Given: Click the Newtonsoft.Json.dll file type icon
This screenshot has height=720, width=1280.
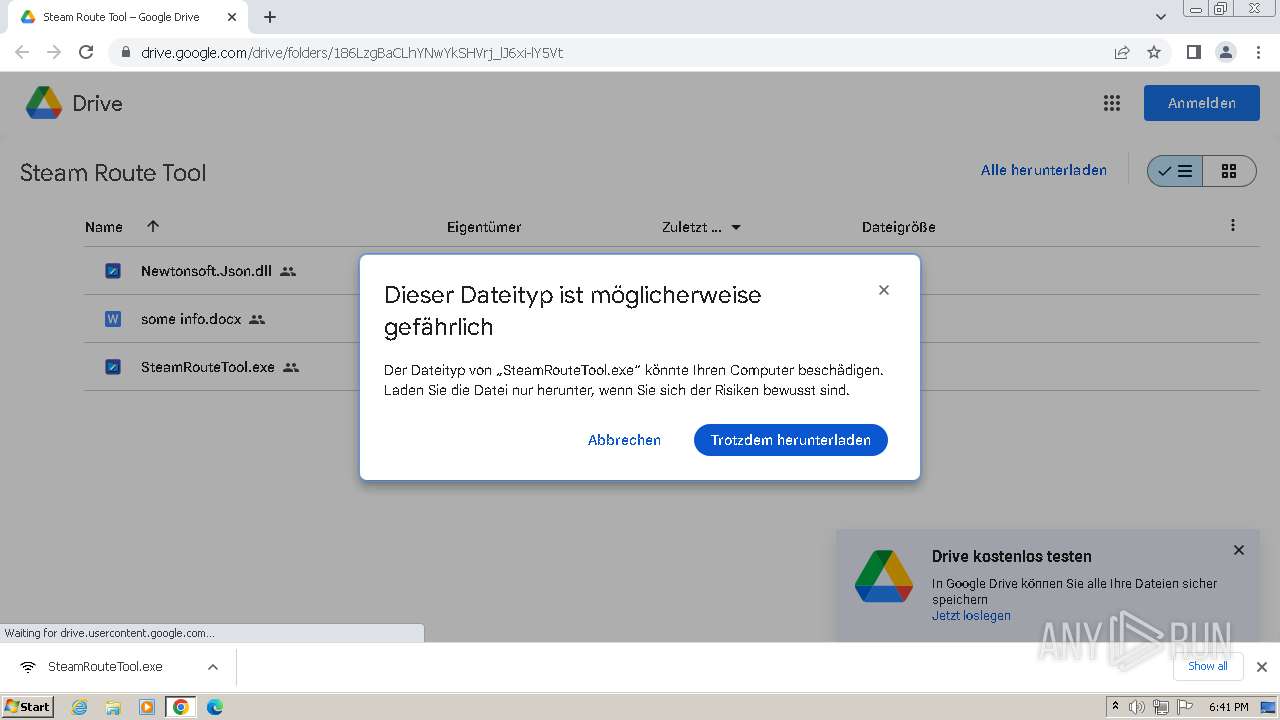Looking at the screenshot, I should click(113, 271).
